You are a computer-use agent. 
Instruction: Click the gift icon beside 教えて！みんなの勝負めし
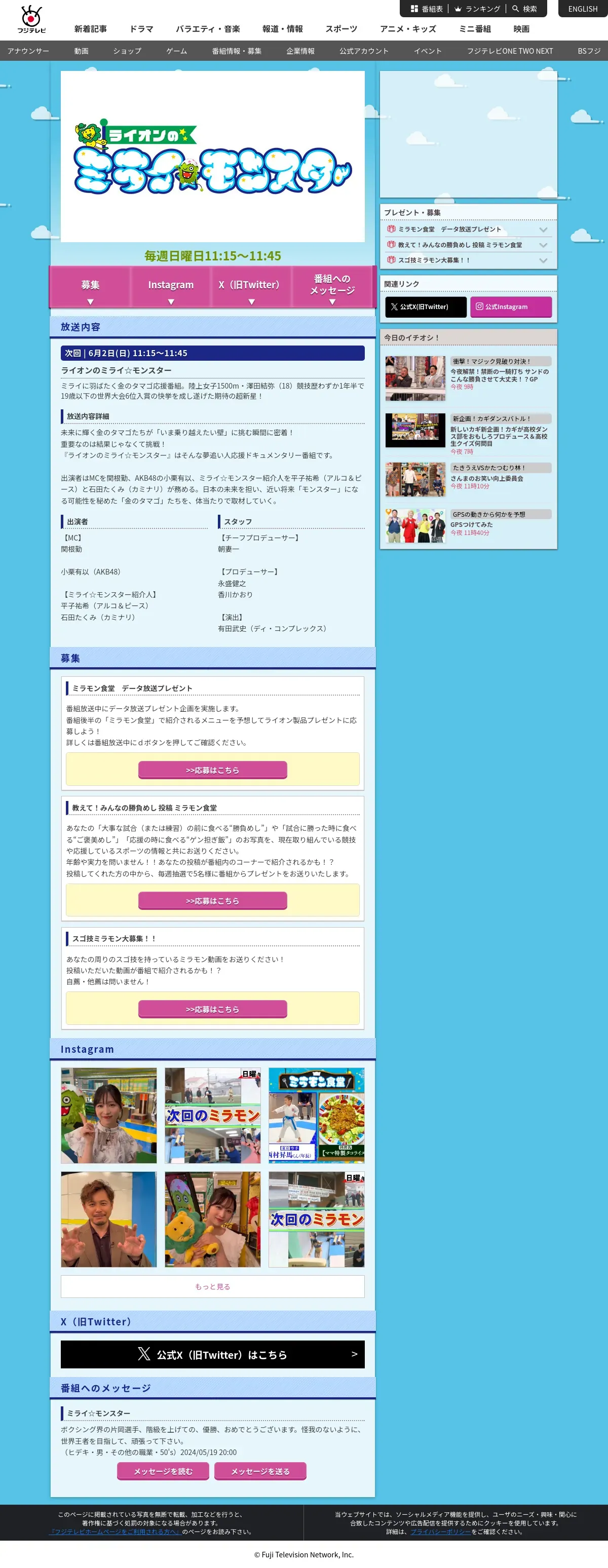pos(391,244)
